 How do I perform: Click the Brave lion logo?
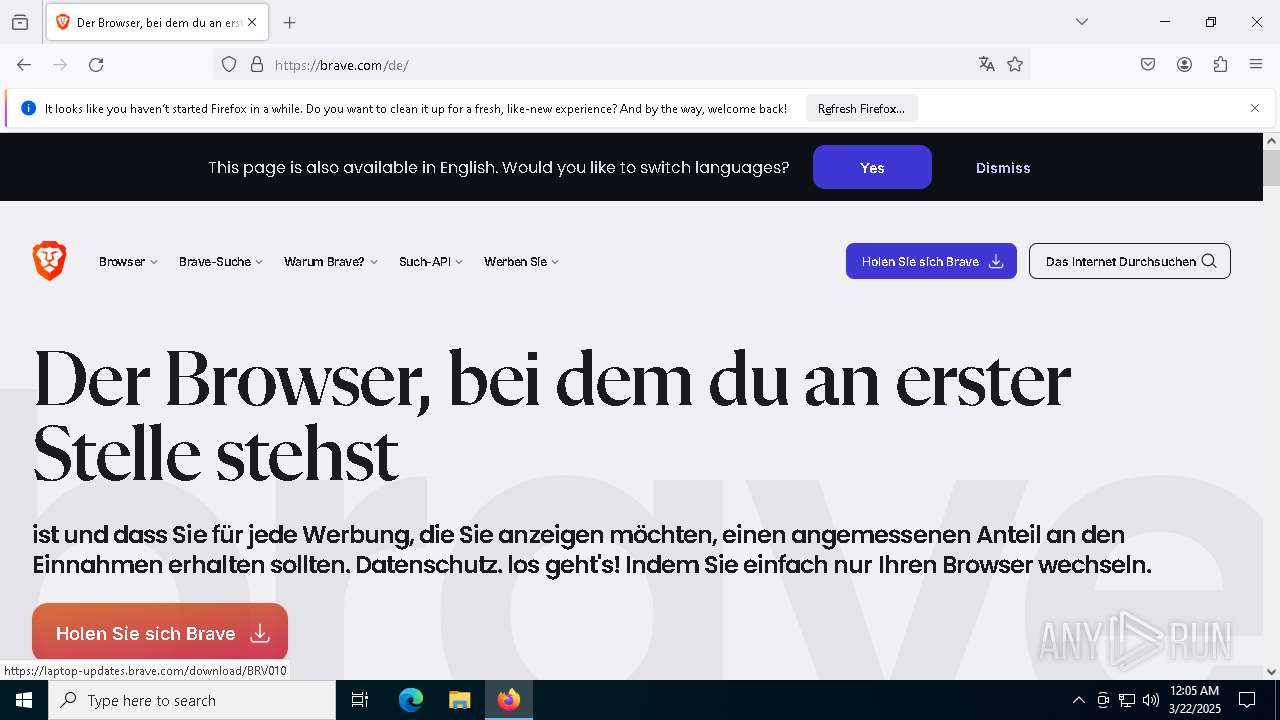49,261
